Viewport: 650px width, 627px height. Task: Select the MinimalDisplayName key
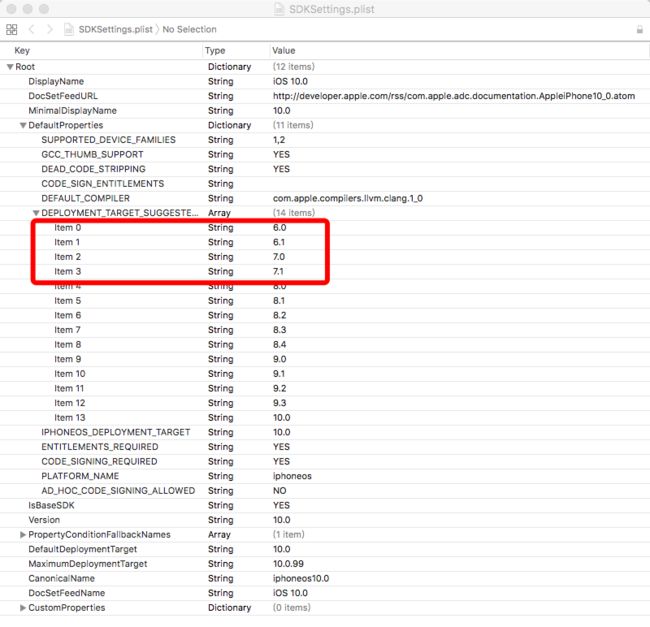[73, 111]
